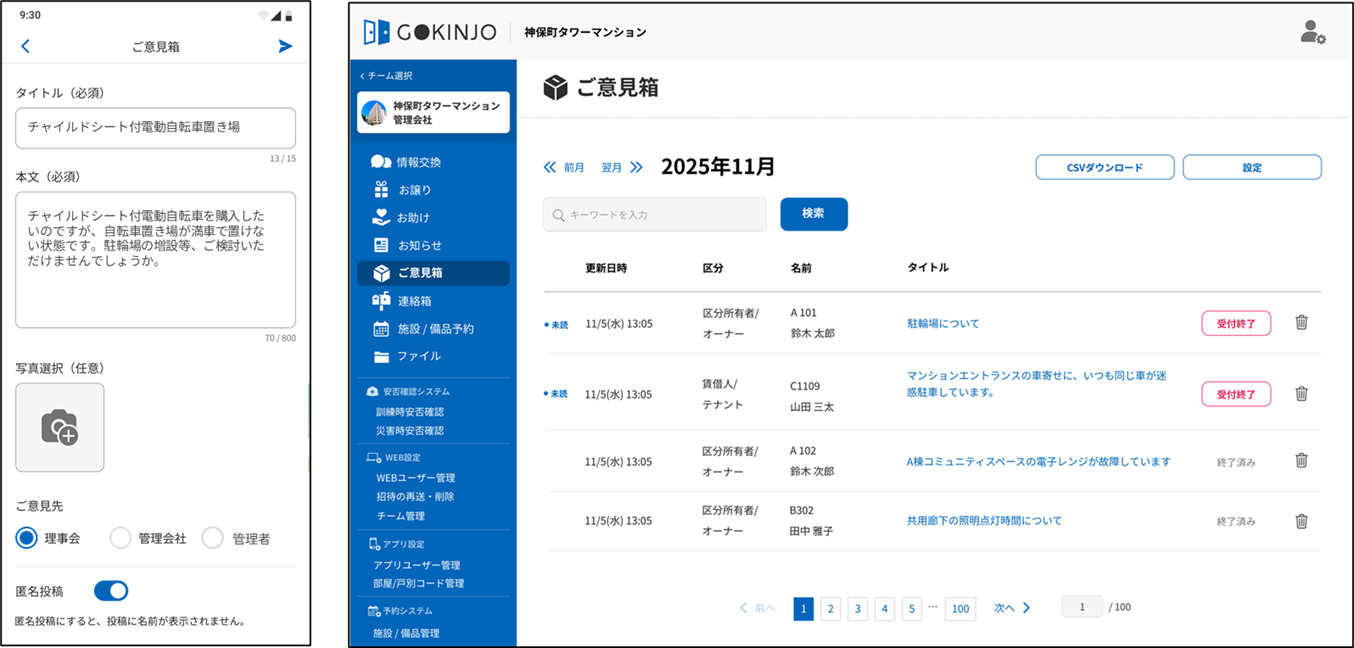Open 招待の再送・削除 in sidebar
Viewport: 1354px width, 648px height.
(416, 497)
